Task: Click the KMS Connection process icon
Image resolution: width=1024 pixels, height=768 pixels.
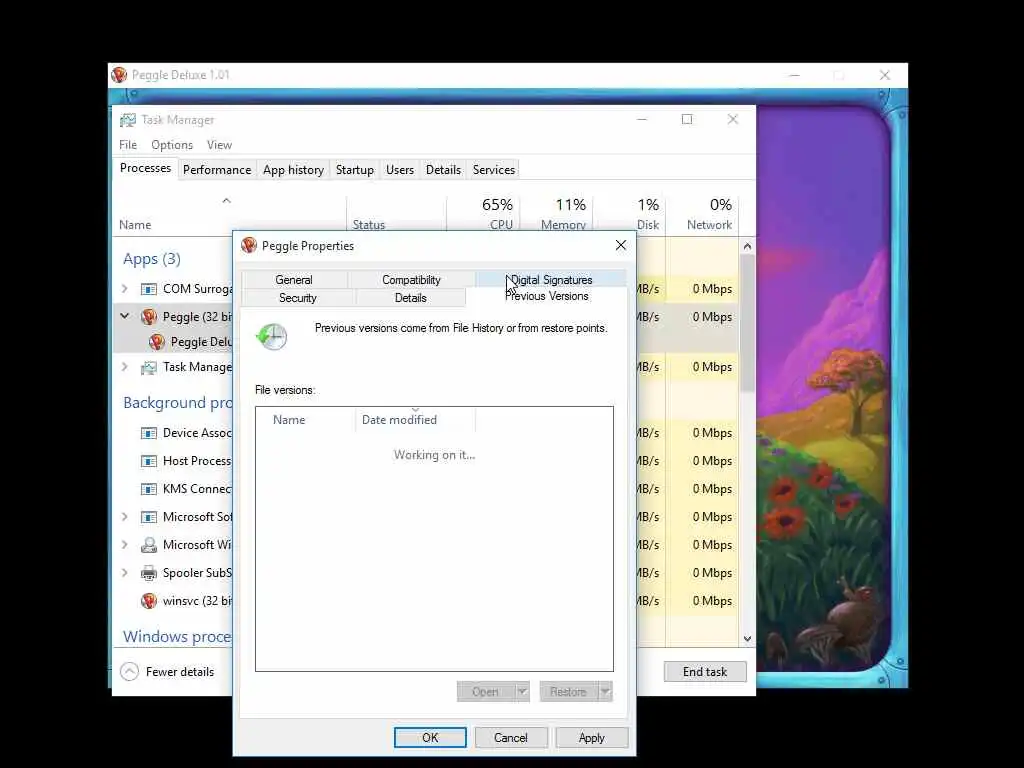Action: (149, 489)
